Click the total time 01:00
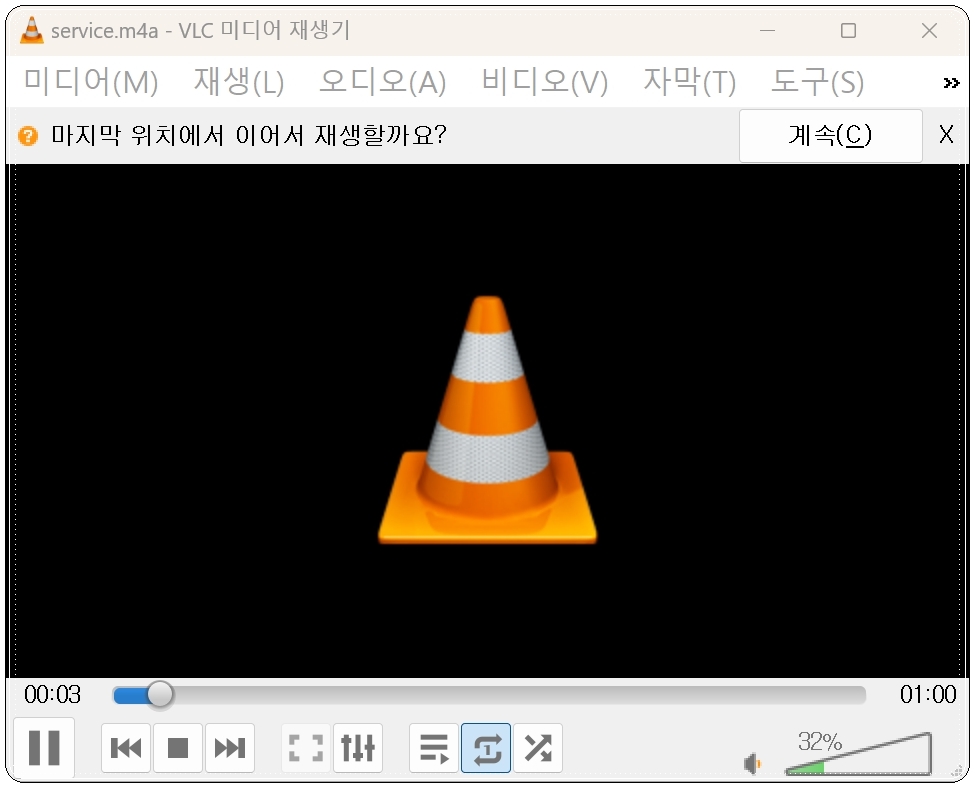This screenshot has height=788, width=975. 928,694
